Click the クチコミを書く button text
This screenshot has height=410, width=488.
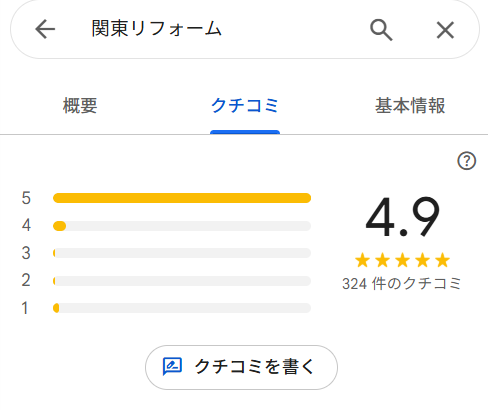pyautogui.click(x=254, y=367)
